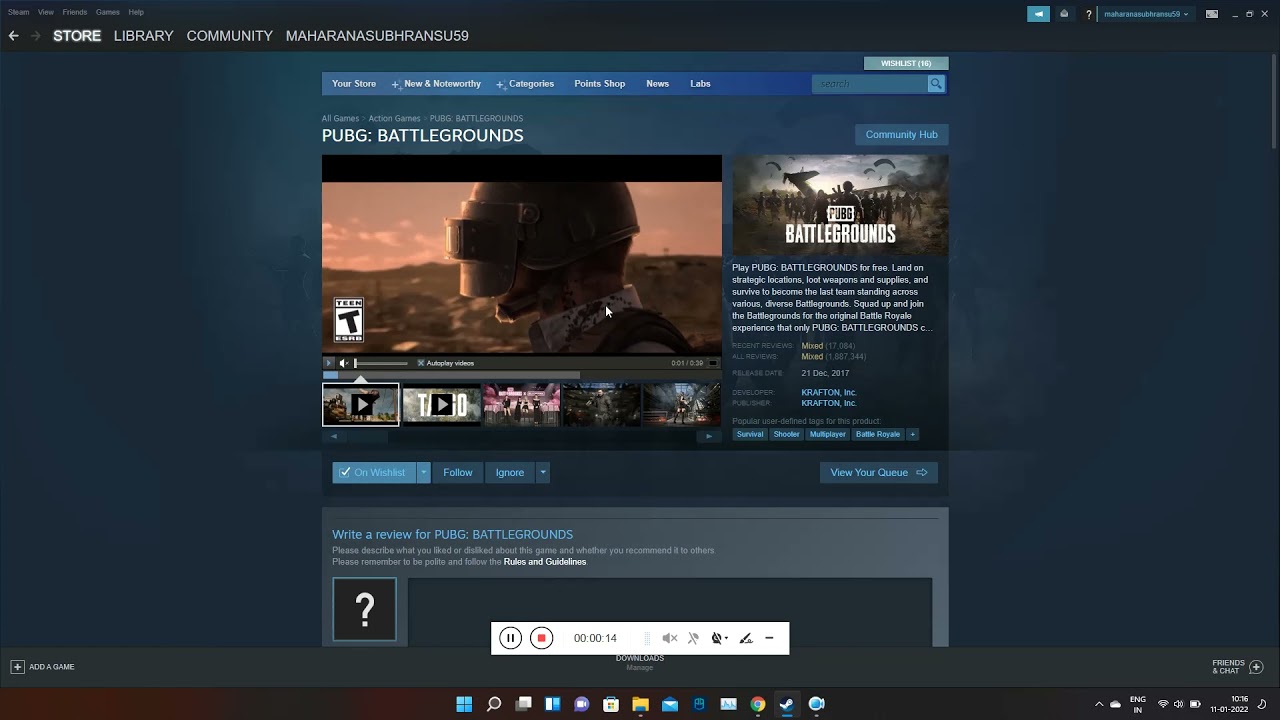
Task: Open the Windows Start menu
Action: click(x=464, y=704)
